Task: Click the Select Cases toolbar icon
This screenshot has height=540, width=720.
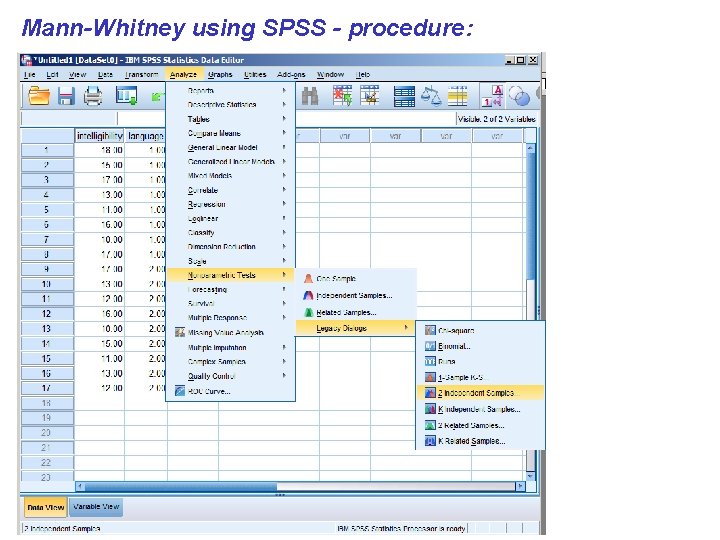Action: [x=457, y=96]
